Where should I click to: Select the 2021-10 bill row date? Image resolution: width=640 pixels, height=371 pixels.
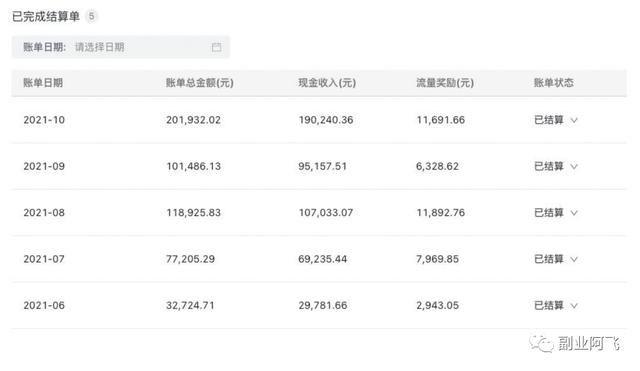[x=44, y=120]
